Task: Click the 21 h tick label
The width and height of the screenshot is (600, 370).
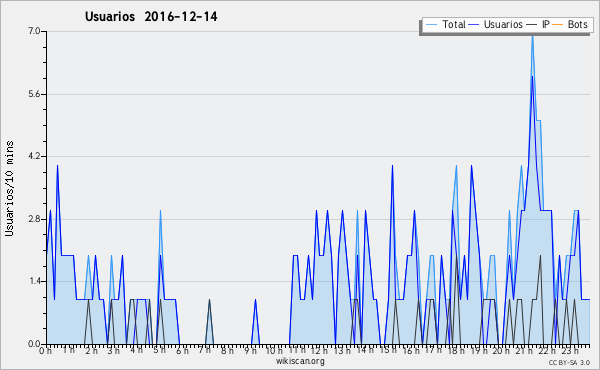Action: pos(522,350)
